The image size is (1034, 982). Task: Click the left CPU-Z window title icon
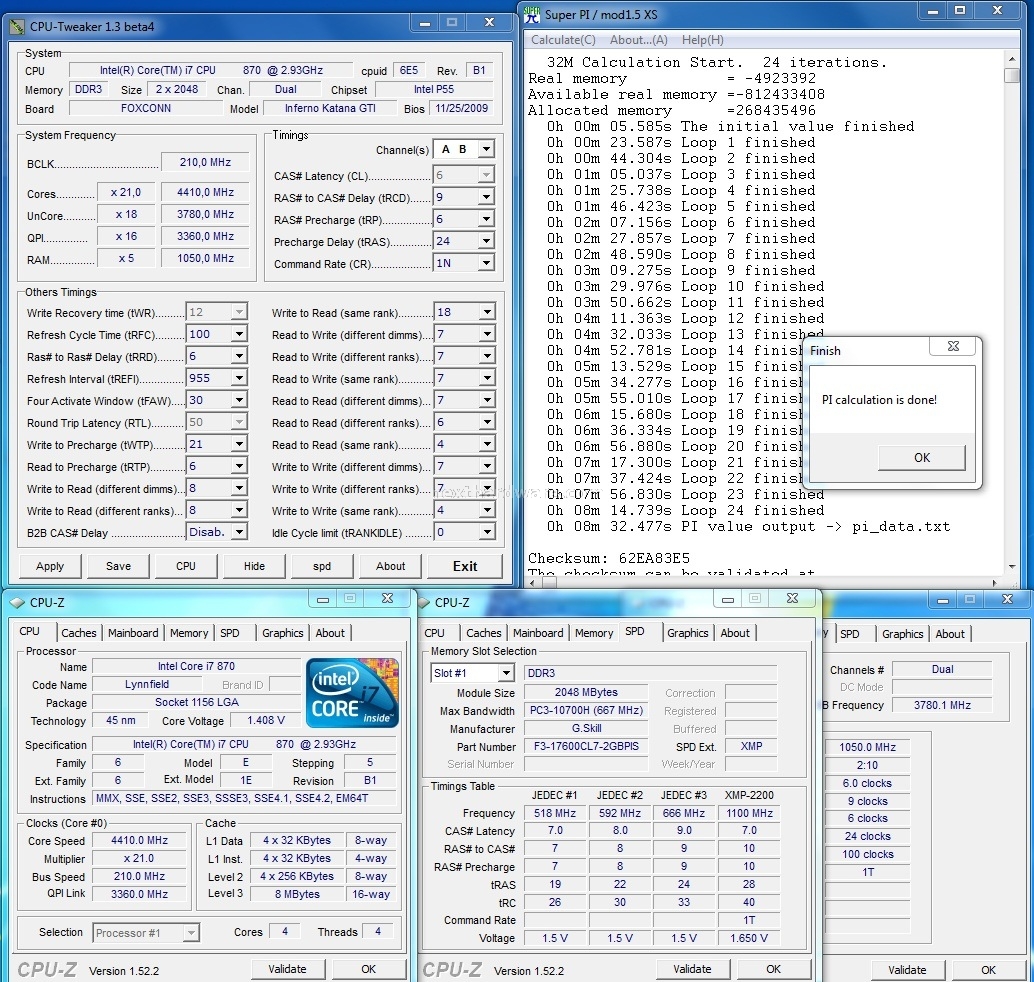[x=16, y=603]
